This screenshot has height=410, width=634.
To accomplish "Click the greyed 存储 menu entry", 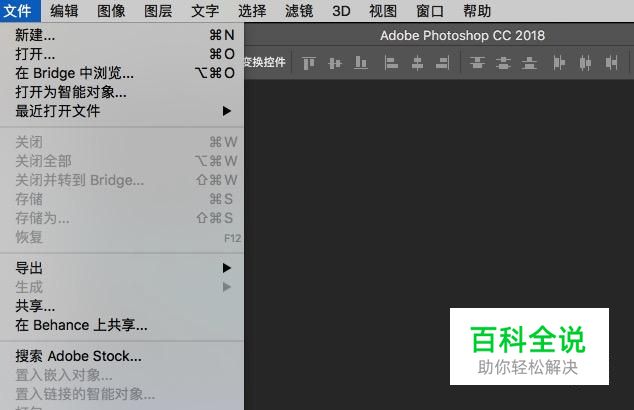I will tap(122, 199).
